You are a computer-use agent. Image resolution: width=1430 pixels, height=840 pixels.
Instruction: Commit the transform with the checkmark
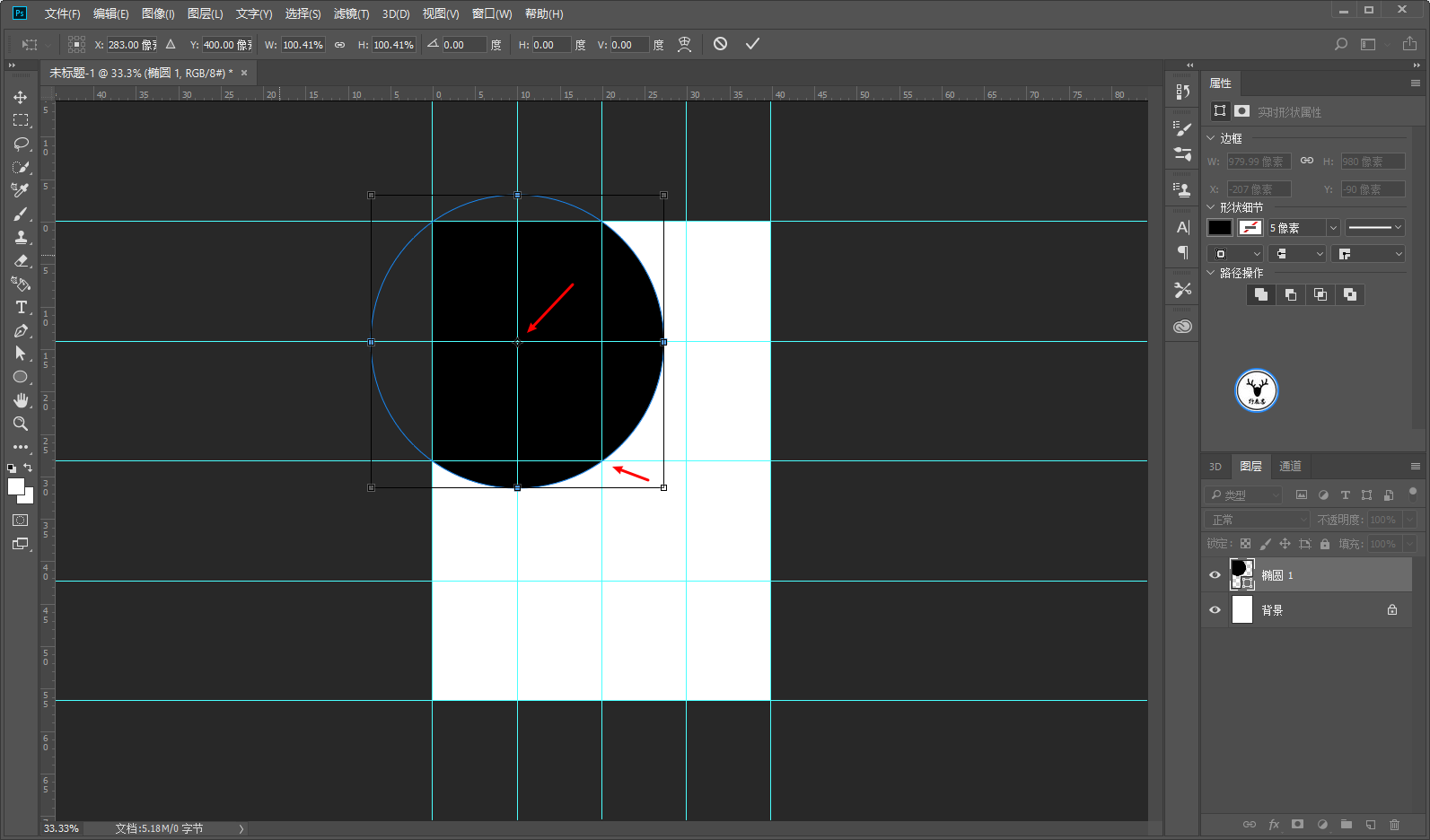(752, 44)
